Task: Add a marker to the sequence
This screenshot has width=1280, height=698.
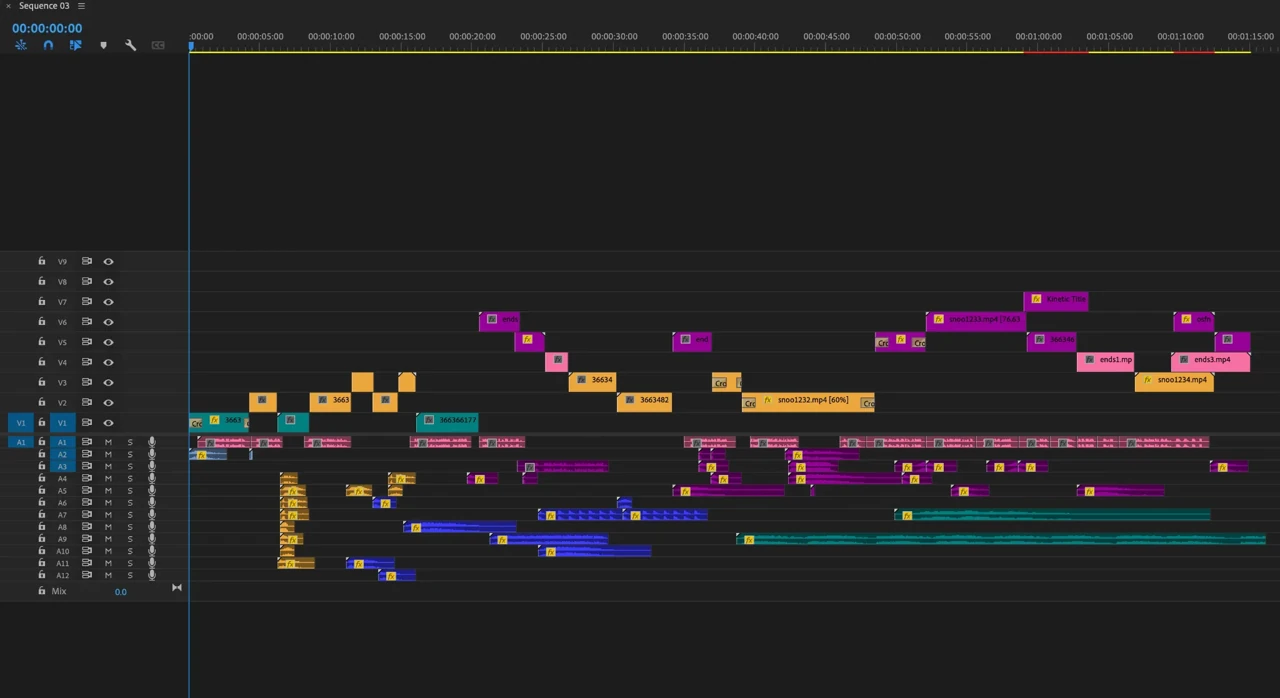Action: 103,45
